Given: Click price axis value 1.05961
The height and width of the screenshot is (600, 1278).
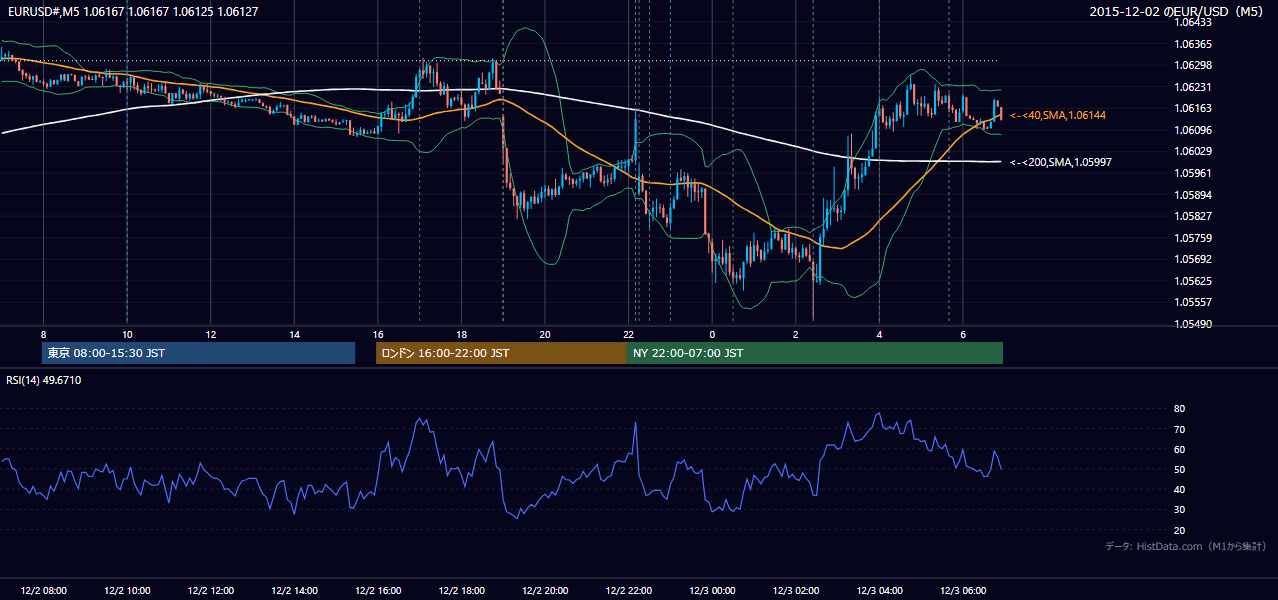Looking at the screenshot, I should click(1193, 173).
